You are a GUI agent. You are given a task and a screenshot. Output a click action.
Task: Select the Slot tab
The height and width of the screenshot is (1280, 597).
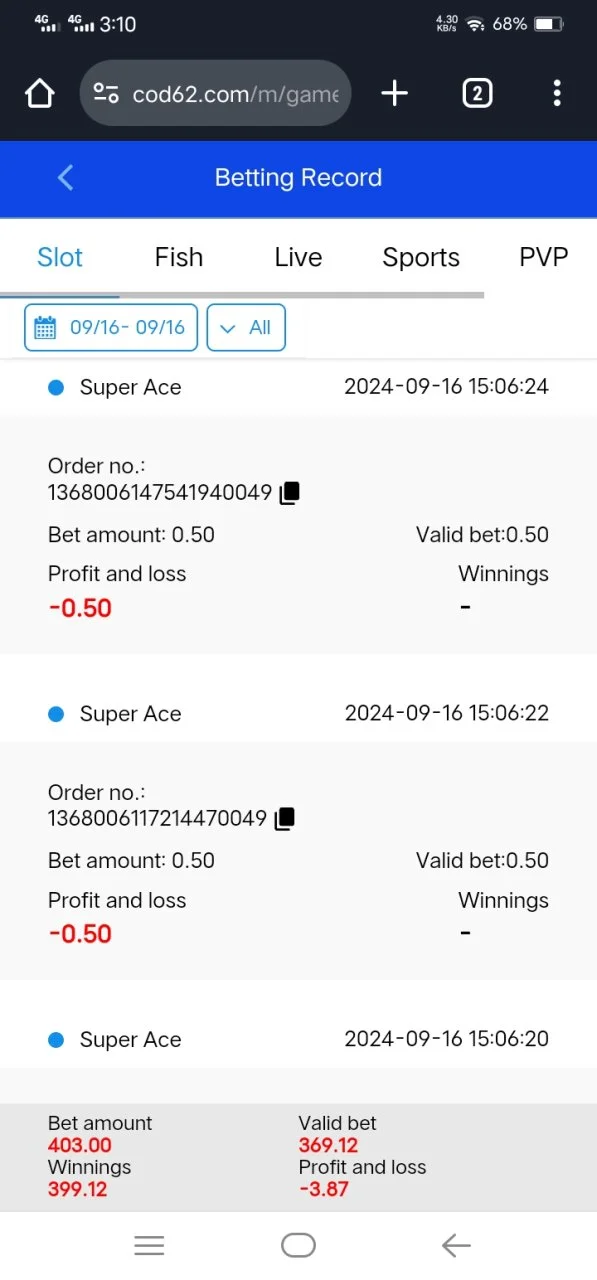pos(60,257)
